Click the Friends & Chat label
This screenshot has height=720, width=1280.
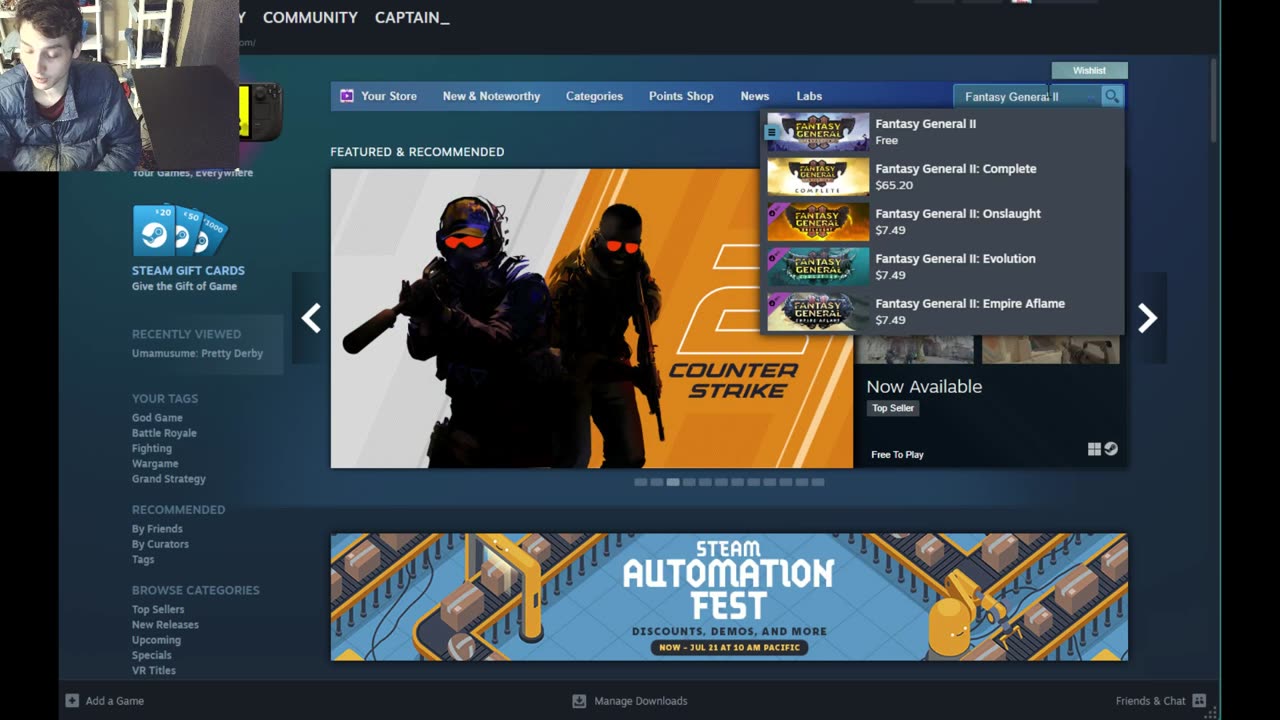pyautogui.click(x=1151, y=701)
